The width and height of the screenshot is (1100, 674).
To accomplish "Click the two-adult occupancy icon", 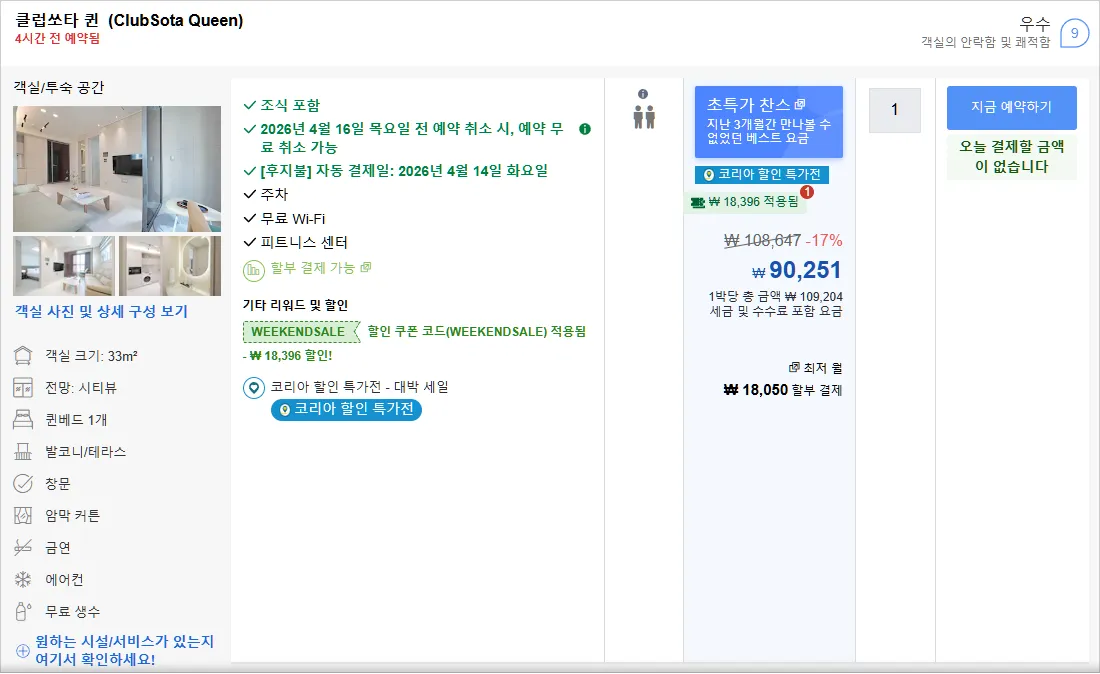I will [x=644, y=116].
